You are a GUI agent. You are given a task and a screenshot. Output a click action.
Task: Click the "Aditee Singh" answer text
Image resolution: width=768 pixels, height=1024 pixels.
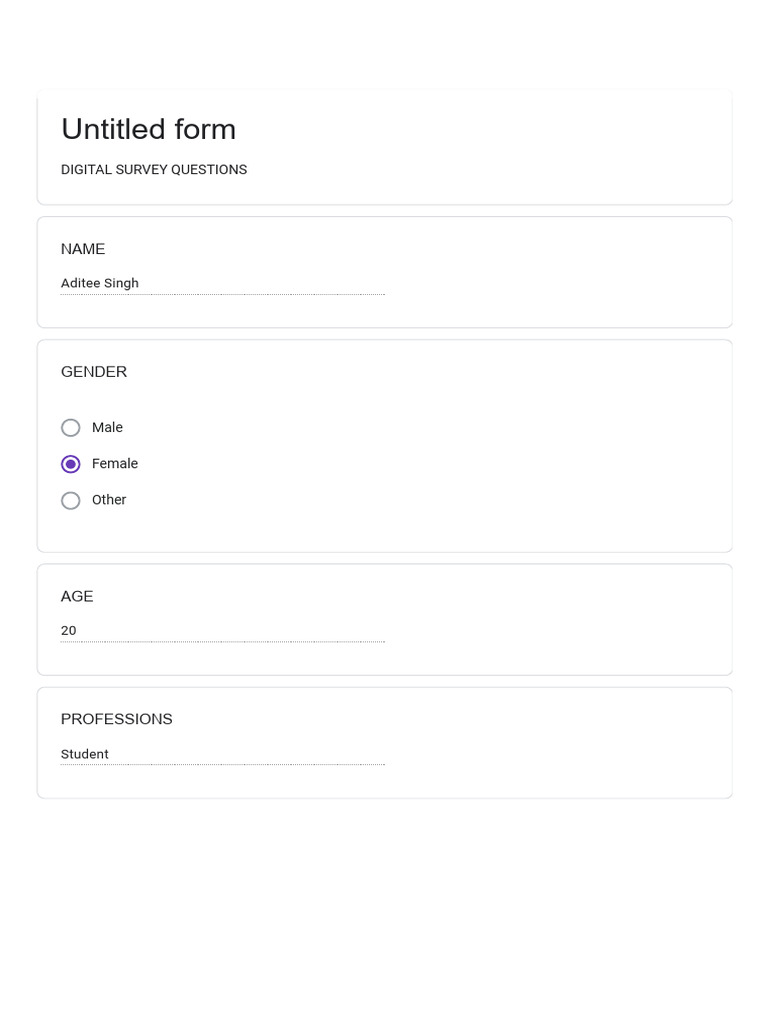(100, 283)
